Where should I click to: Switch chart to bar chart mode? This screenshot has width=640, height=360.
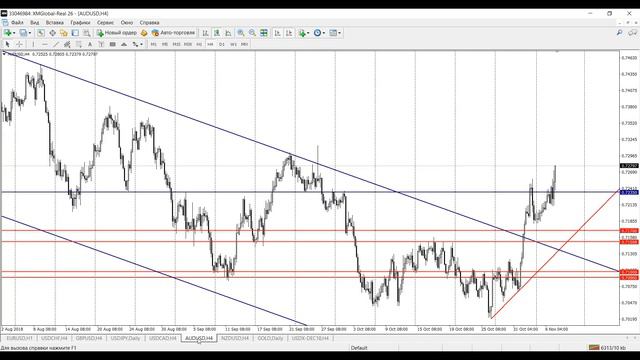click(x=205, y=33)
